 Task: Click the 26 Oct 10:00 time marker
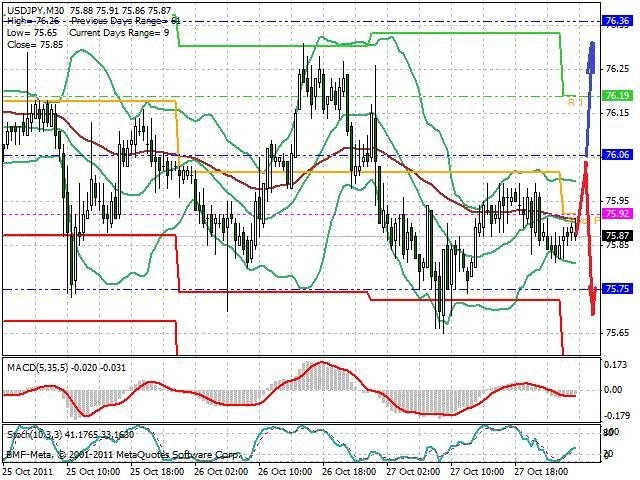[286, 472]
